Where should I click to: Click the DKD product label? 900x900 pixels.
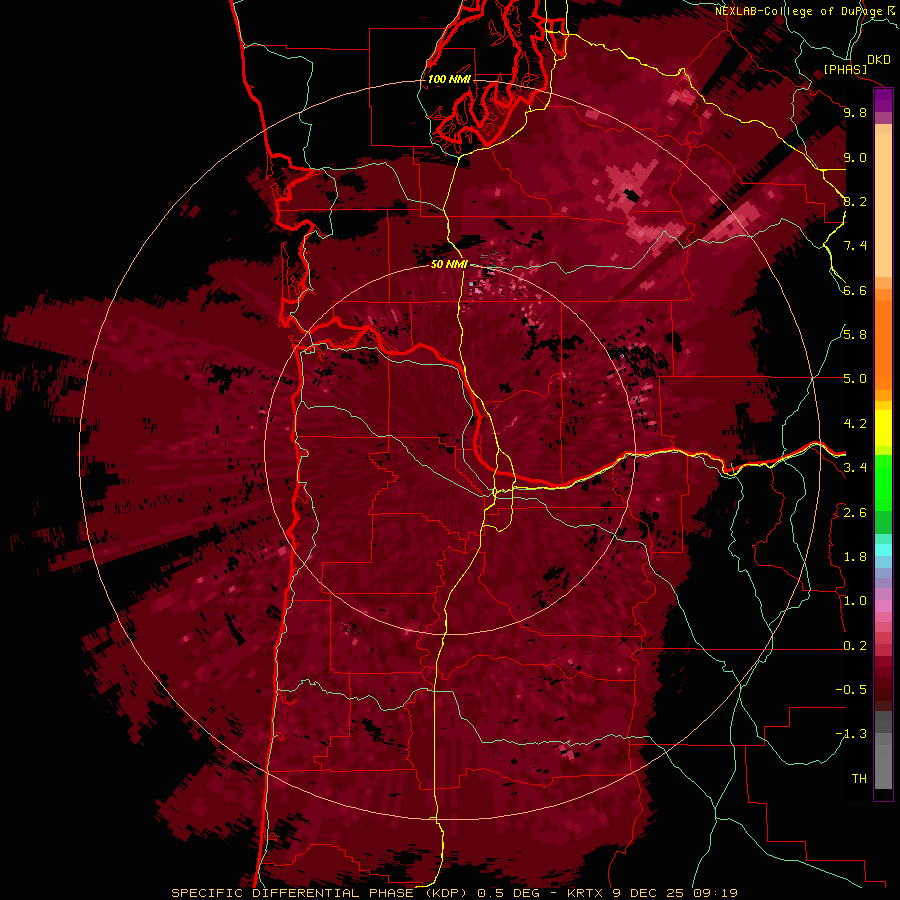tap(879, 60)
